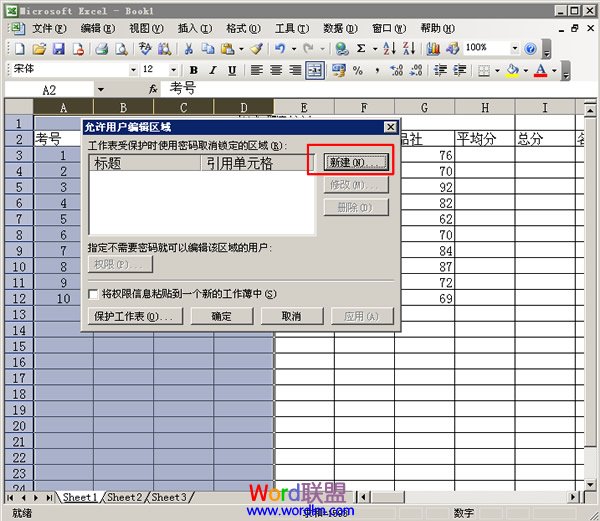This screenshot has height=521, width=600.
Task: Decrease indent in formatting toolbar
Action: coord(440,70)
